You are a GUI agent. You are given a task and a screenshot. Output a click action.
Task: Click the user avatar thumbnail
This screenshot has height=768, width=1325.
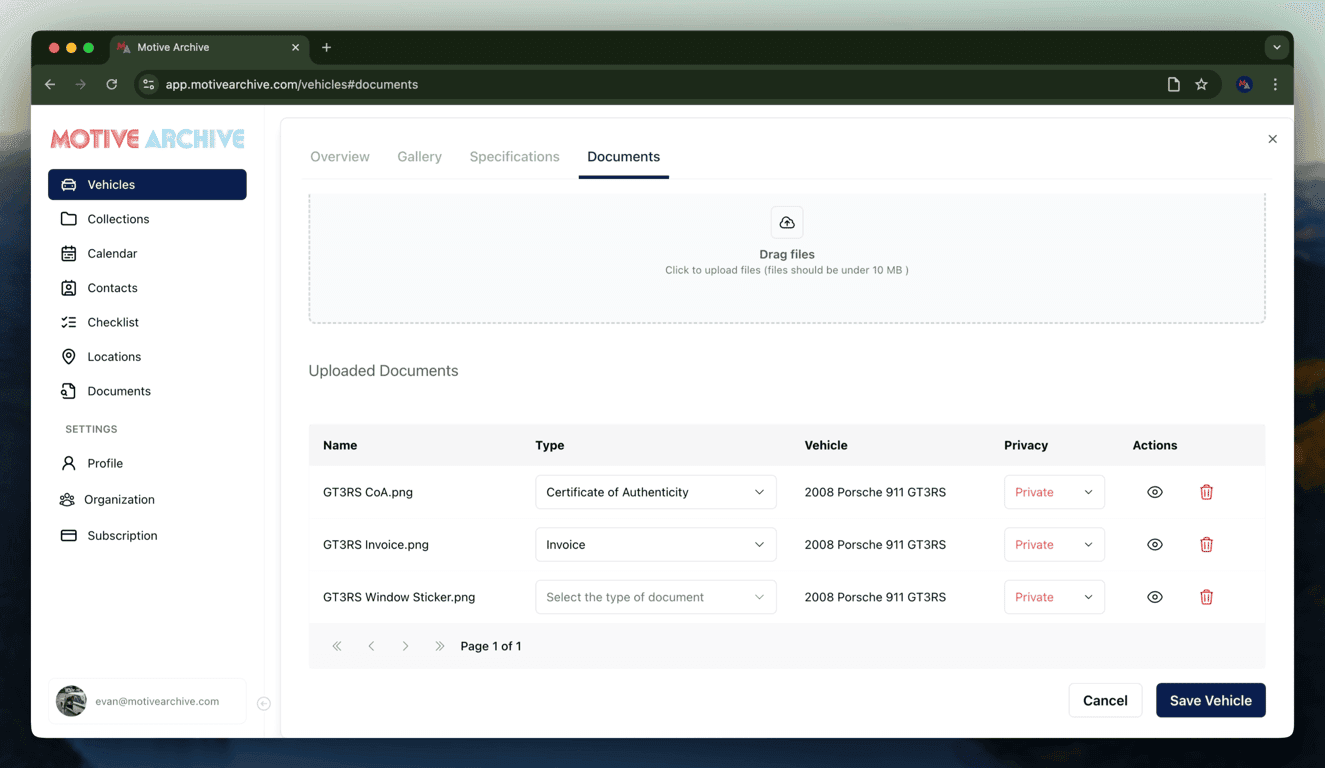point(71,702)
